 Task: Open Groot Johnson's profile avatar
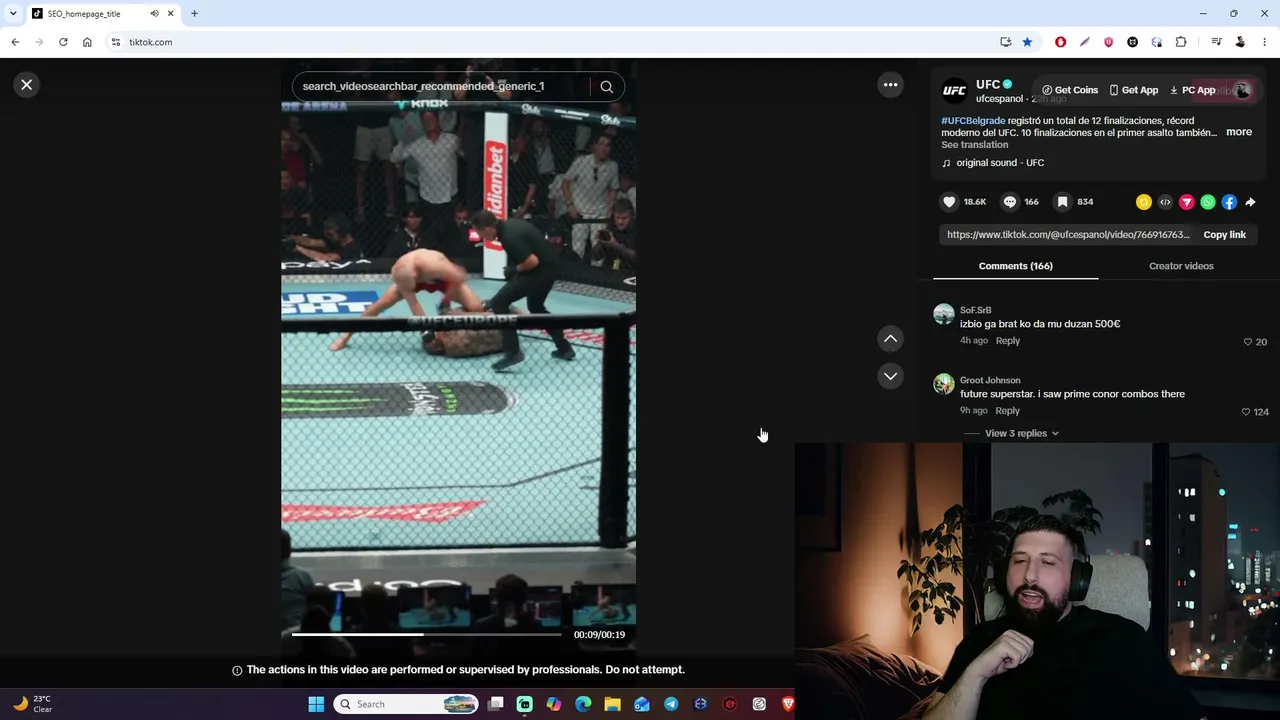(x=944, y=384)
